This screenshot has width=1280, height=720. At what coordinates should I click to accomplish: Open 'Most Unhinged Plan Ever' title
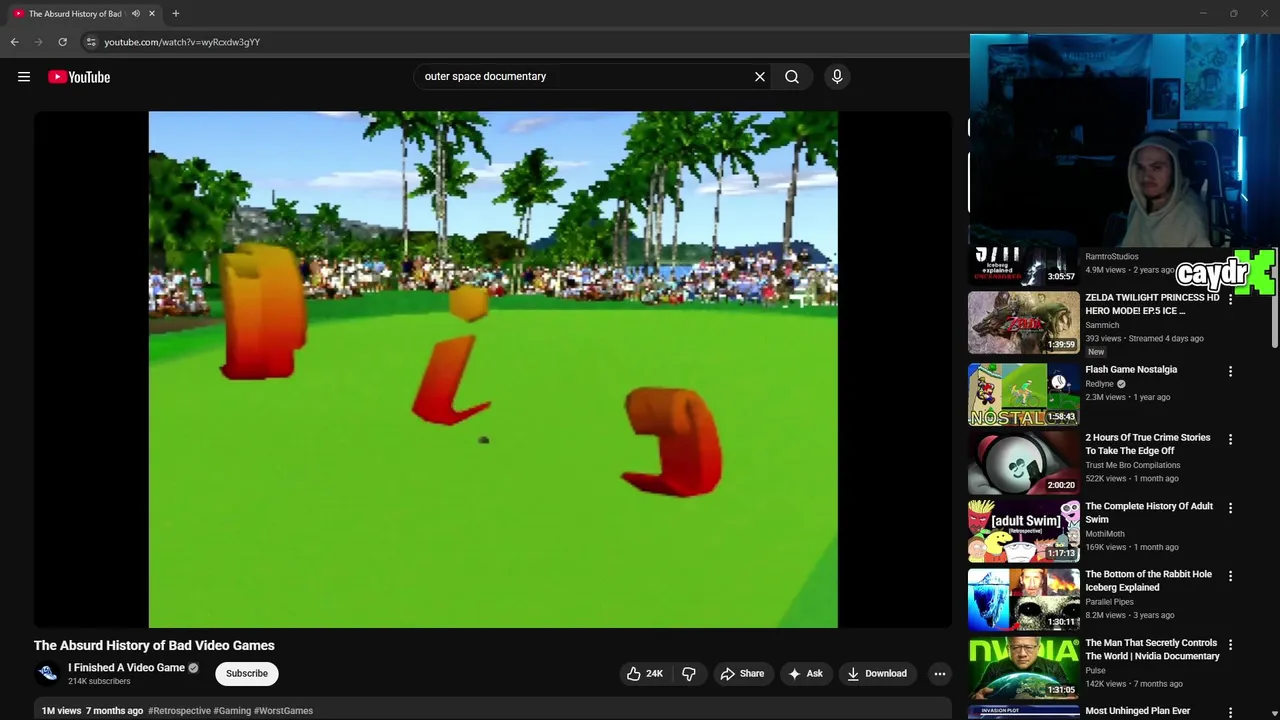point(1138,711)
